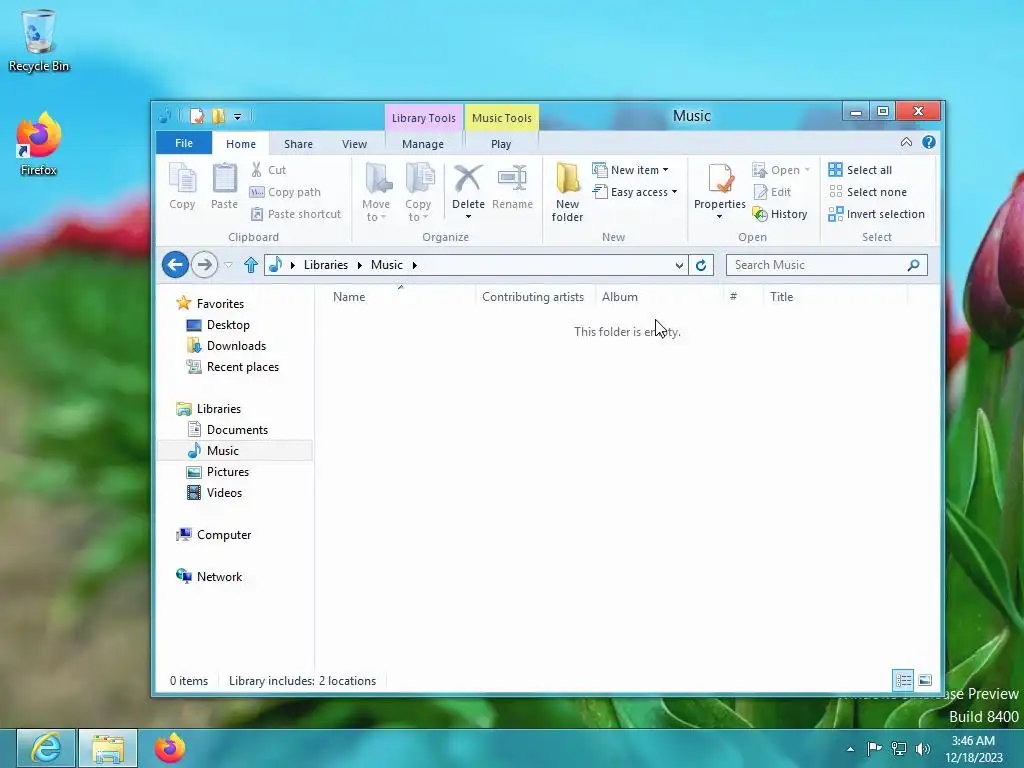
Task: Click the volume speaker tray icon
Action: 923,748
